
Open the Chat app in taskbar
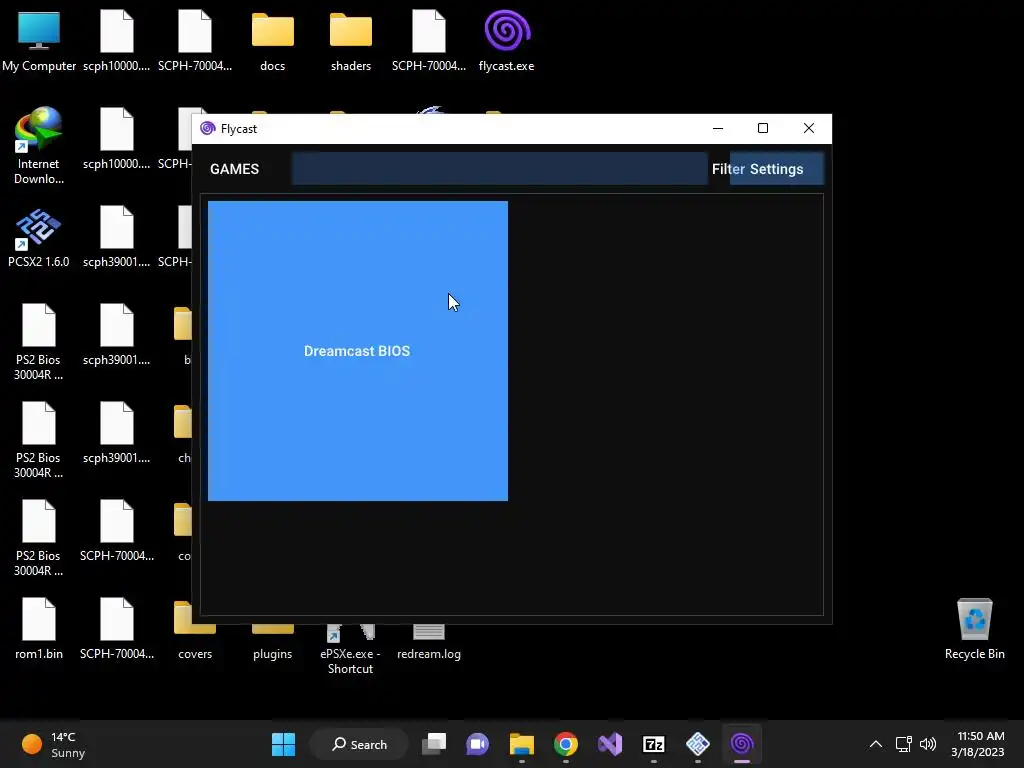tap(477, 744)
